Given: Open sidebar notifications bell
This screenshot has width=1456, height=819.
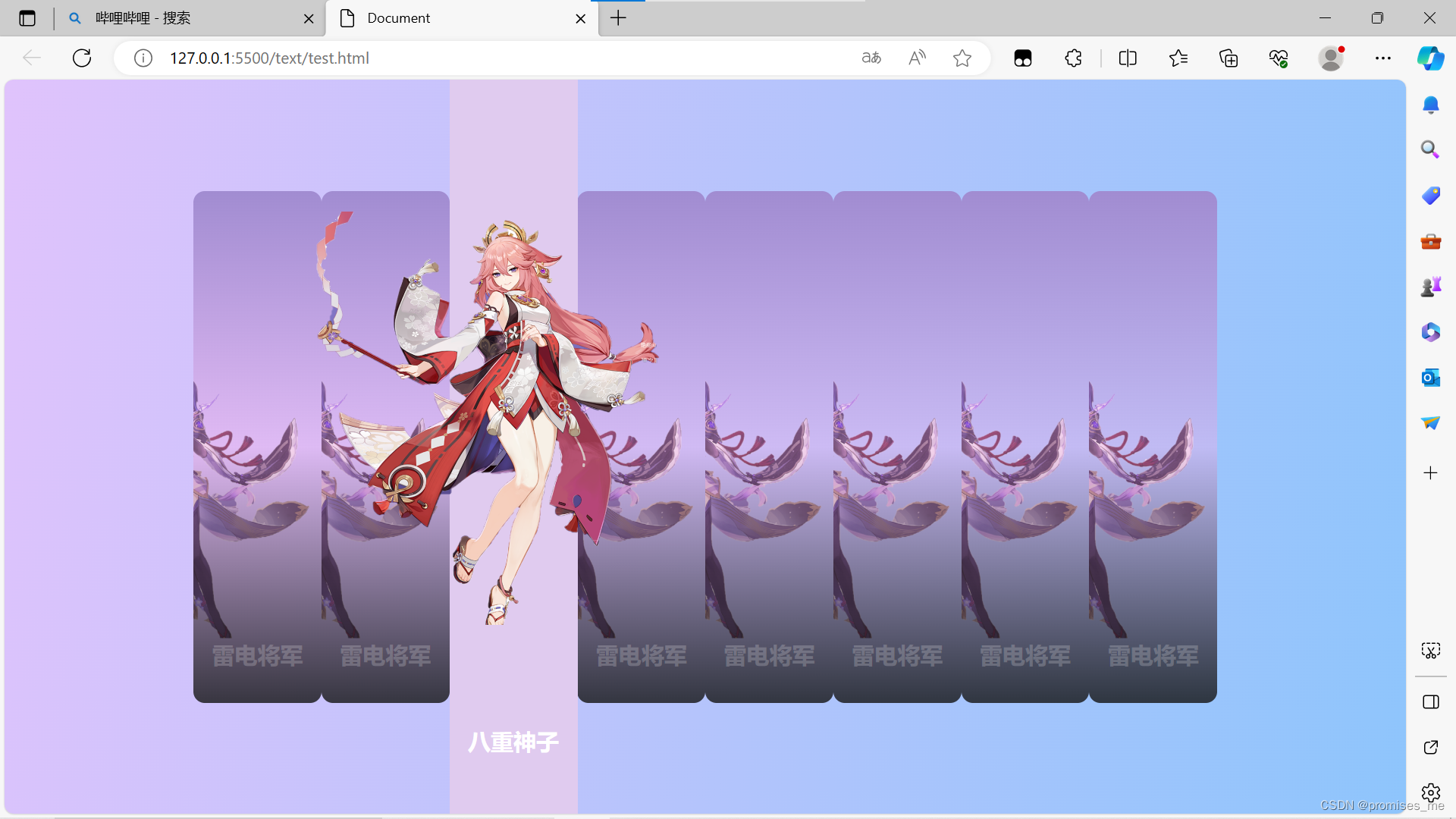Looking at the screenshot, I should pyautogui.click(x=1431, y=105).
